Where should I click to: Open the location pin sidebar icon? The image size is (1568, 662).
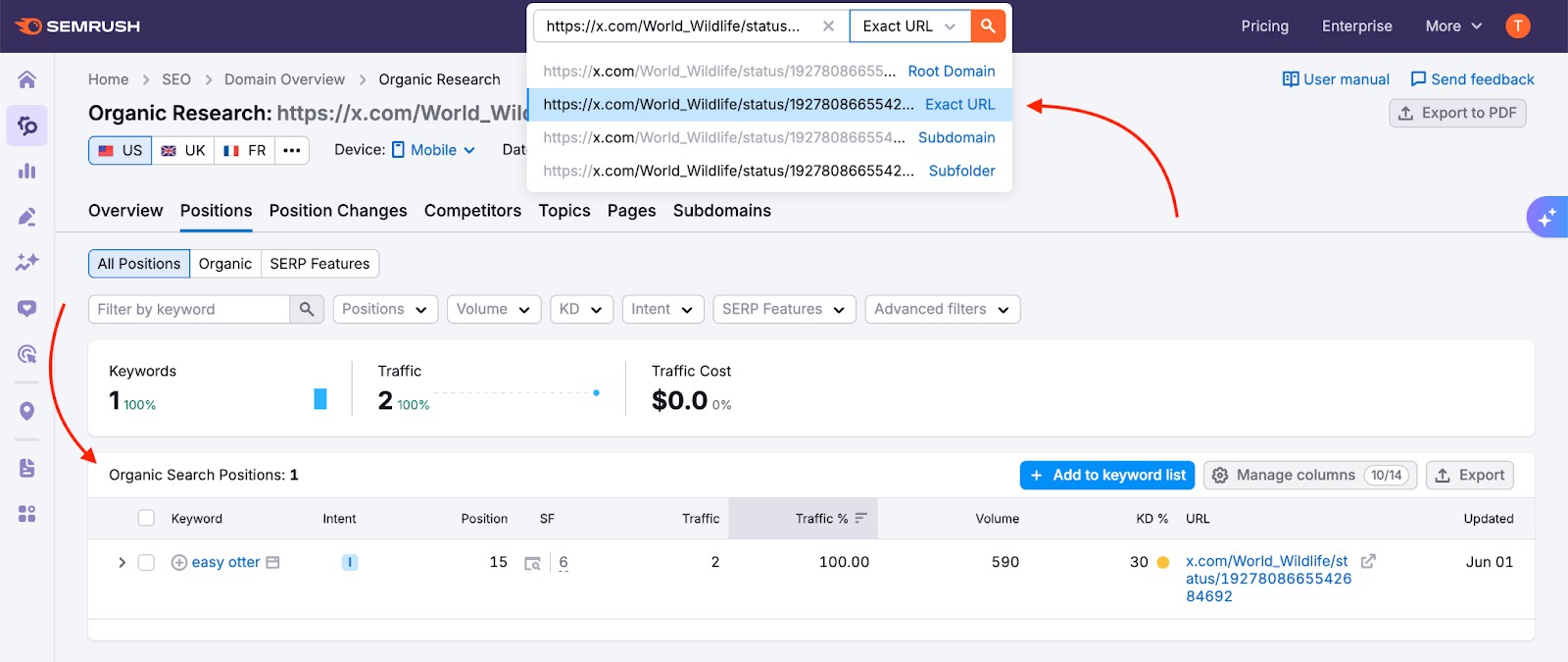tap(26, 411)
